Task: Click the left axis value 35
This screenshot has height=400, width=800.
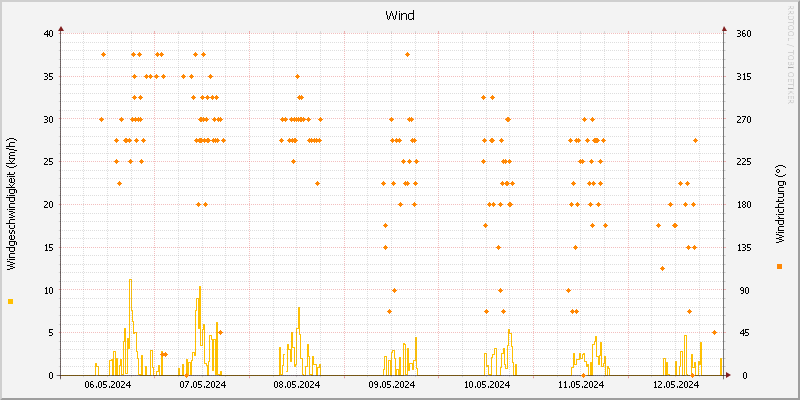Action: (49, 77)
